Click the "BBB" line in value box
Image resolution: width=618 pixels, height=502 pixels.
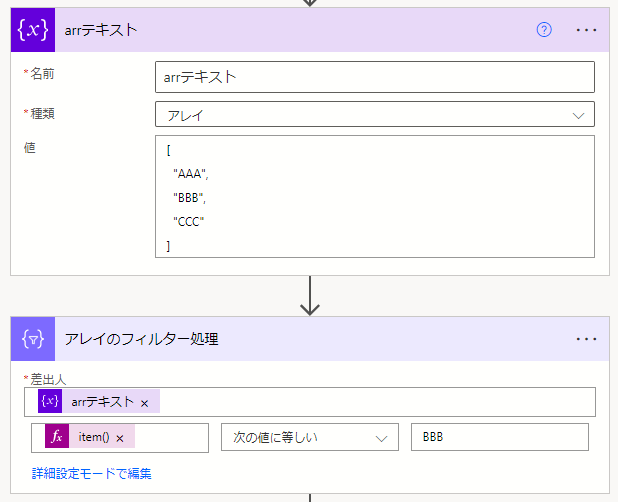pos(190,198)
